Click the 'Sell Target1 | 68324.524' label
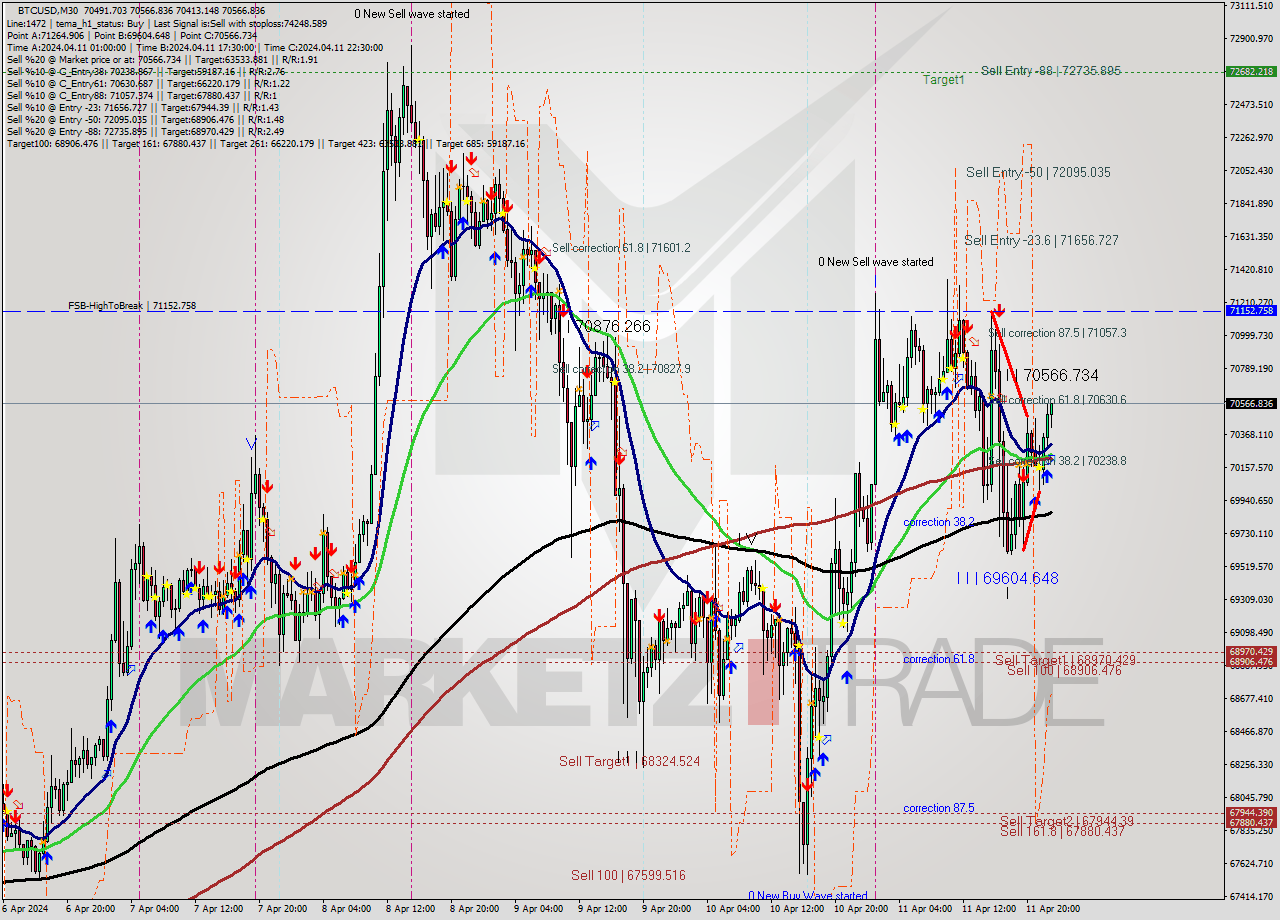The width and height of the screenshot is (1280, 920). click(629, 761)
